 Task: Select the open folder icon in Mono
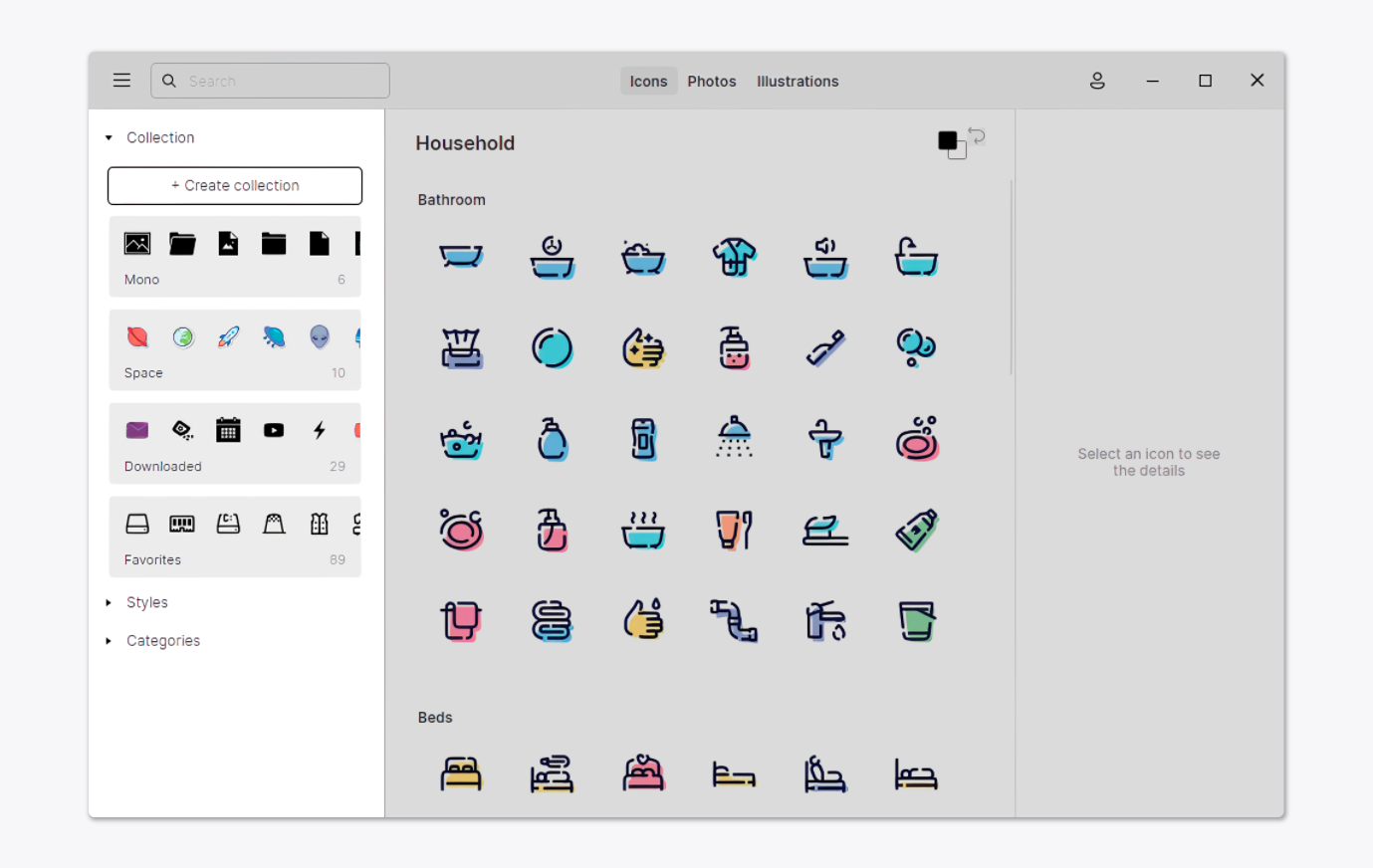click(182, 244)
